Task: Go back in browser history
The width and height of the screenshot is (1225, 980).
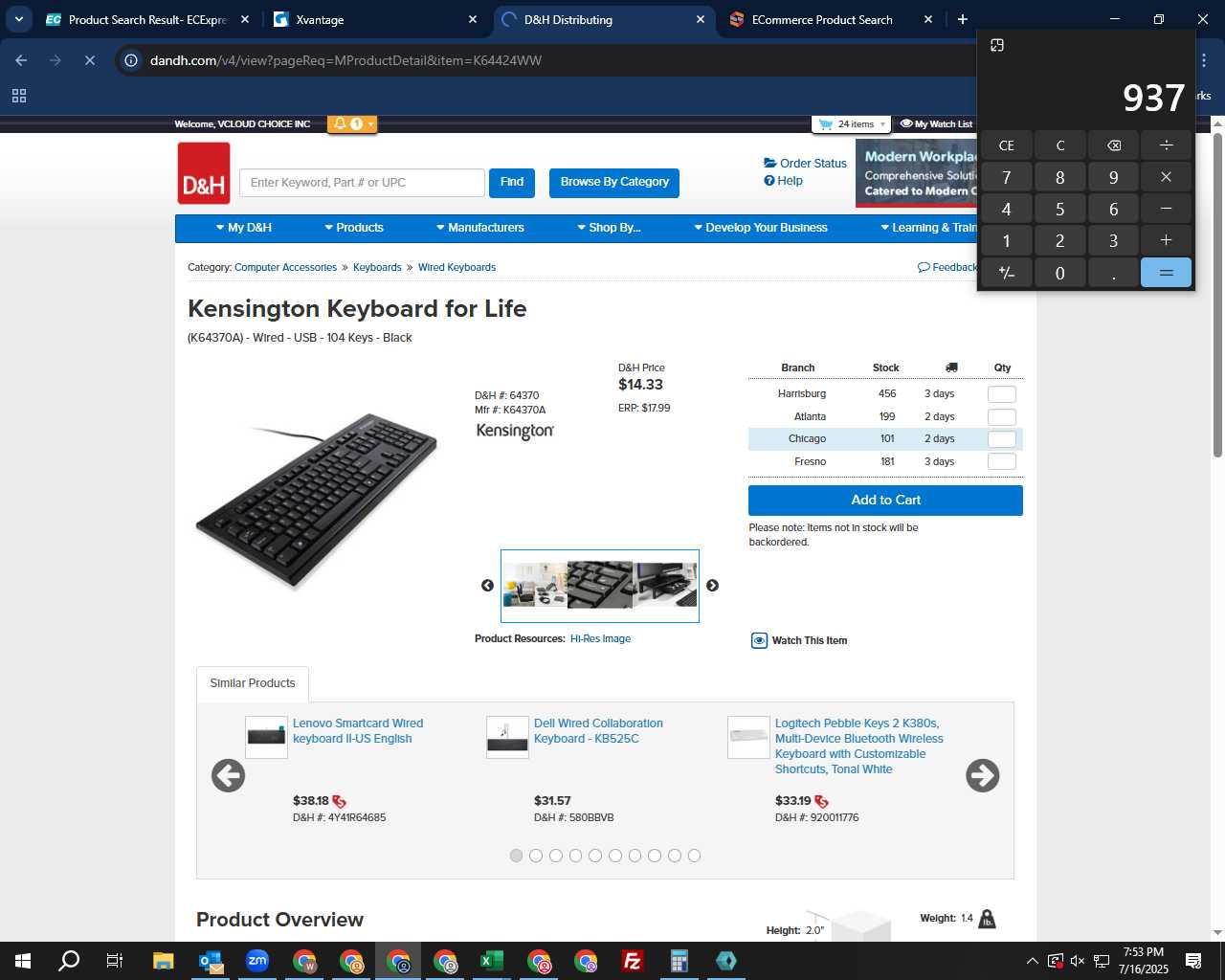Action: pyautogui.click(x=21, y=60)
